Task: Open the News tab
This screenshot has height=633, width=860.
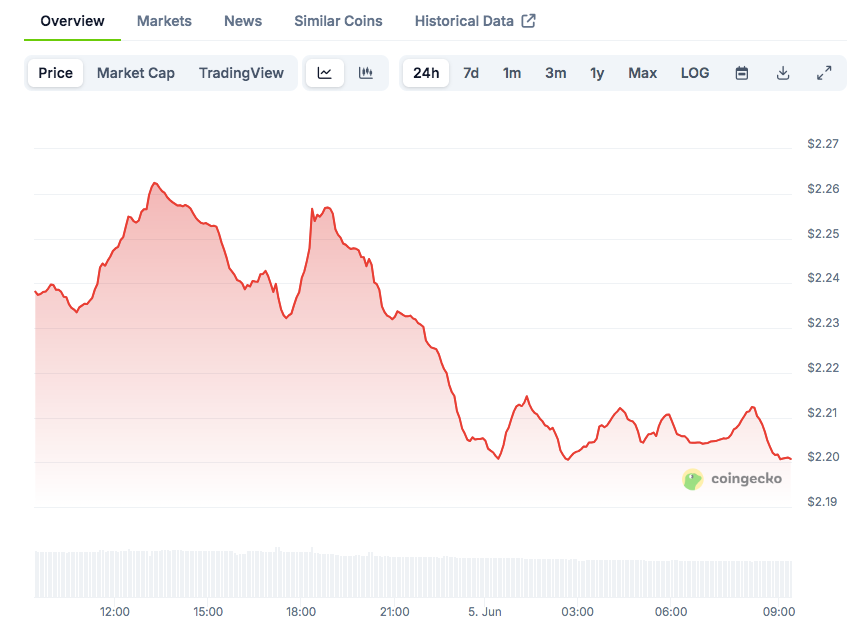Action: [243, 21]
